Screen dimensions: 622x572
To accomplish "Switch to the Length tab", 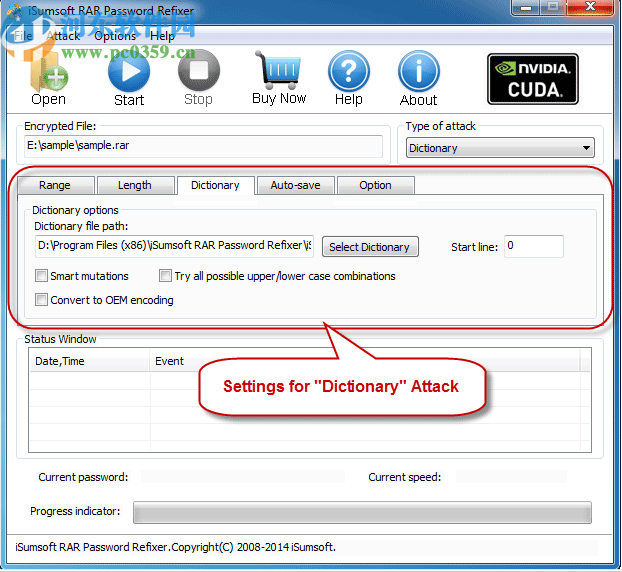I will point(135,185).
